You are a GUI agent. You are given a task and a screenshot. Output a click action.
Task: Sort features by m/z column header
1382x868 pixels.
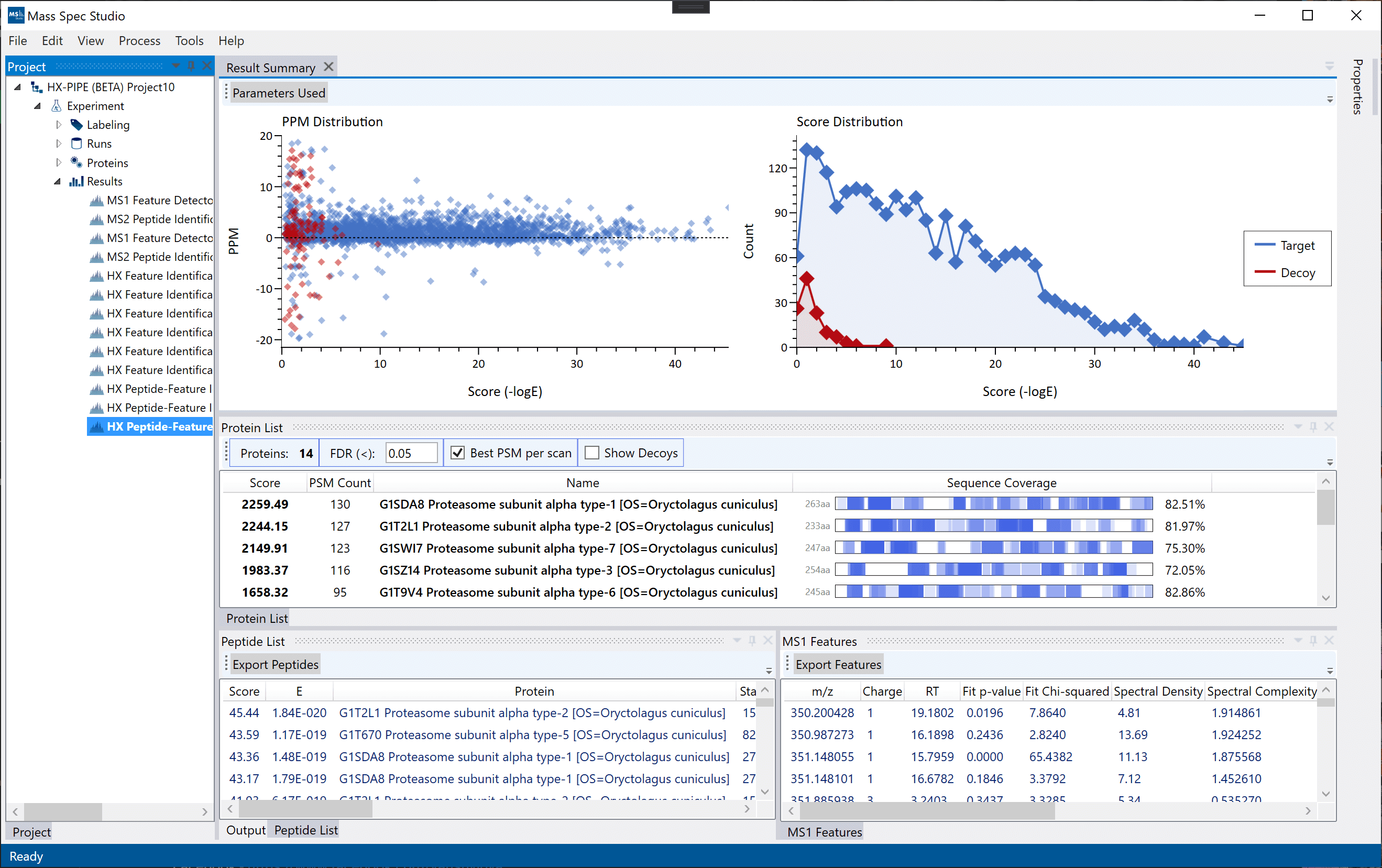(822, 691)
